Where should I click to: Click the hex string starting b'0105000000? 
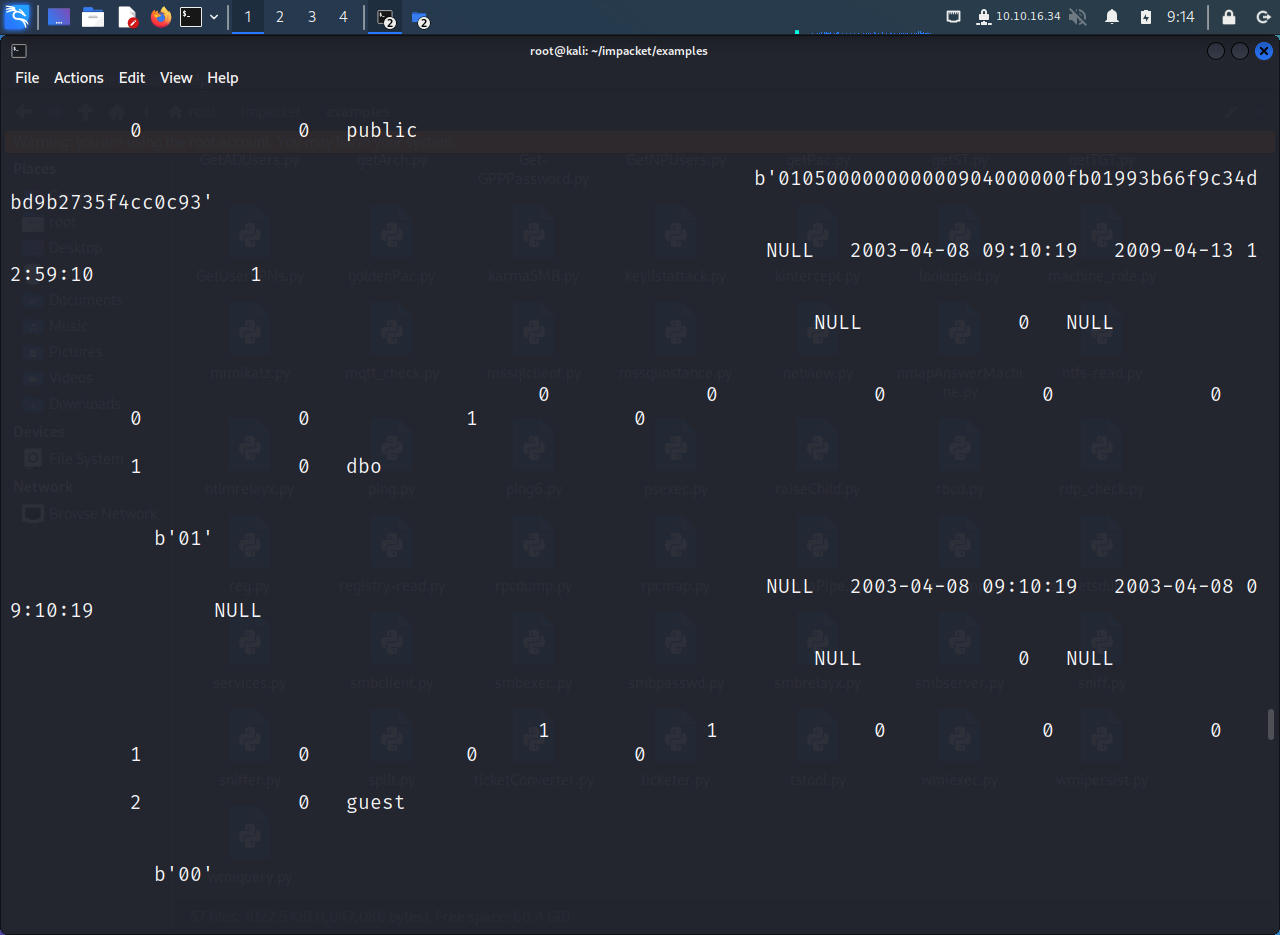point(1006,179)
